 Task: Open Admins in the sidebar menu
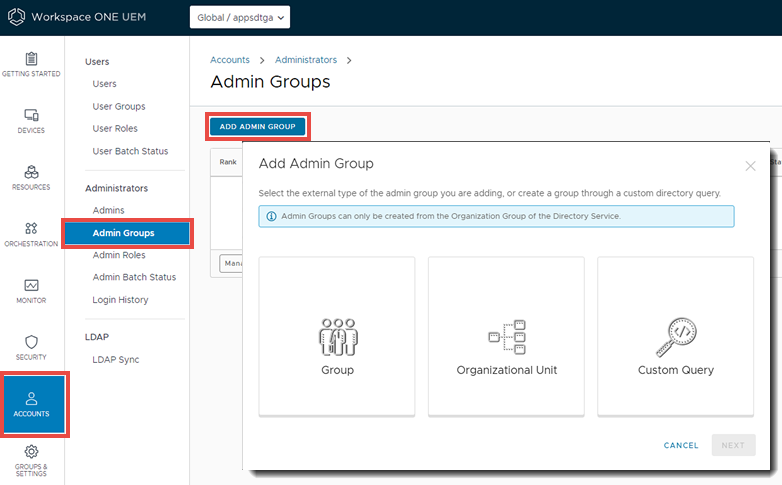[108, 210]
